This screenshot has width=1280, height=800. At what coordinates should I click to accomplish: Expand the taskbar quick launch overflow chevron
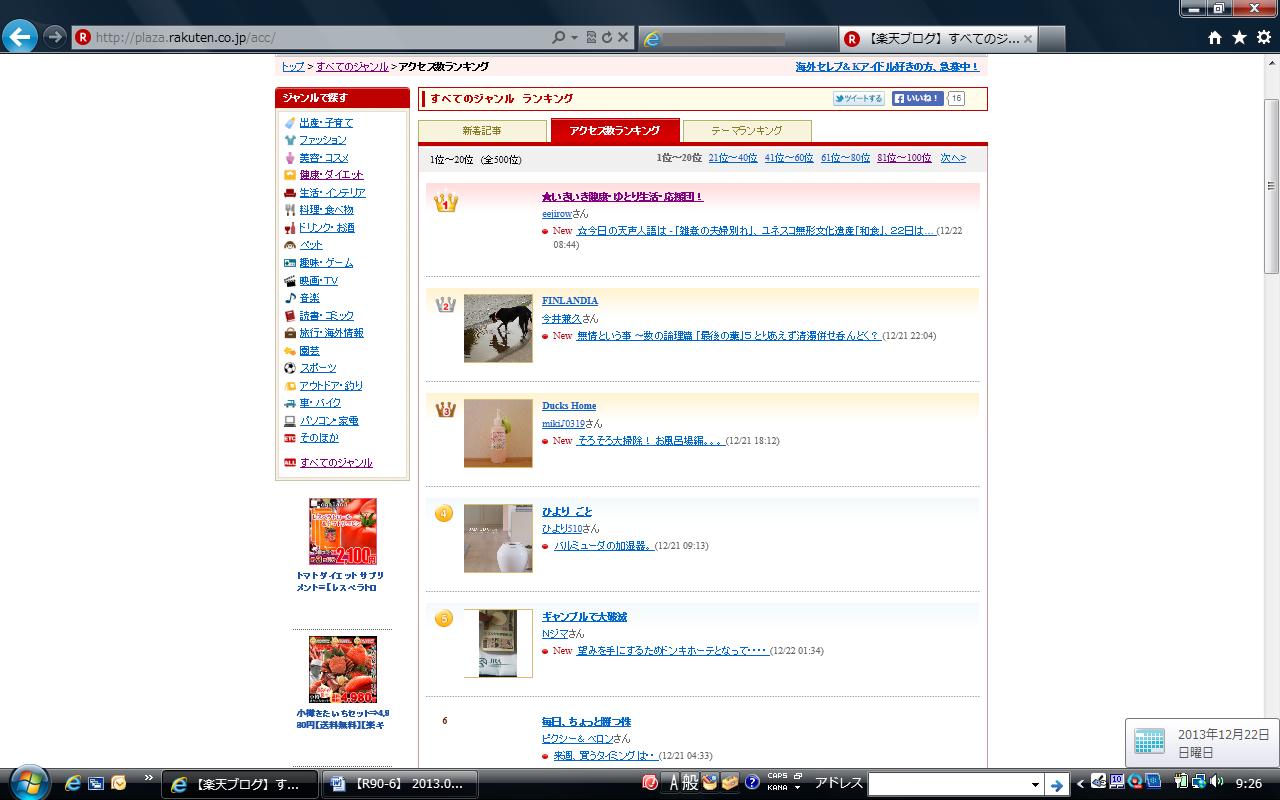(149, 777)
